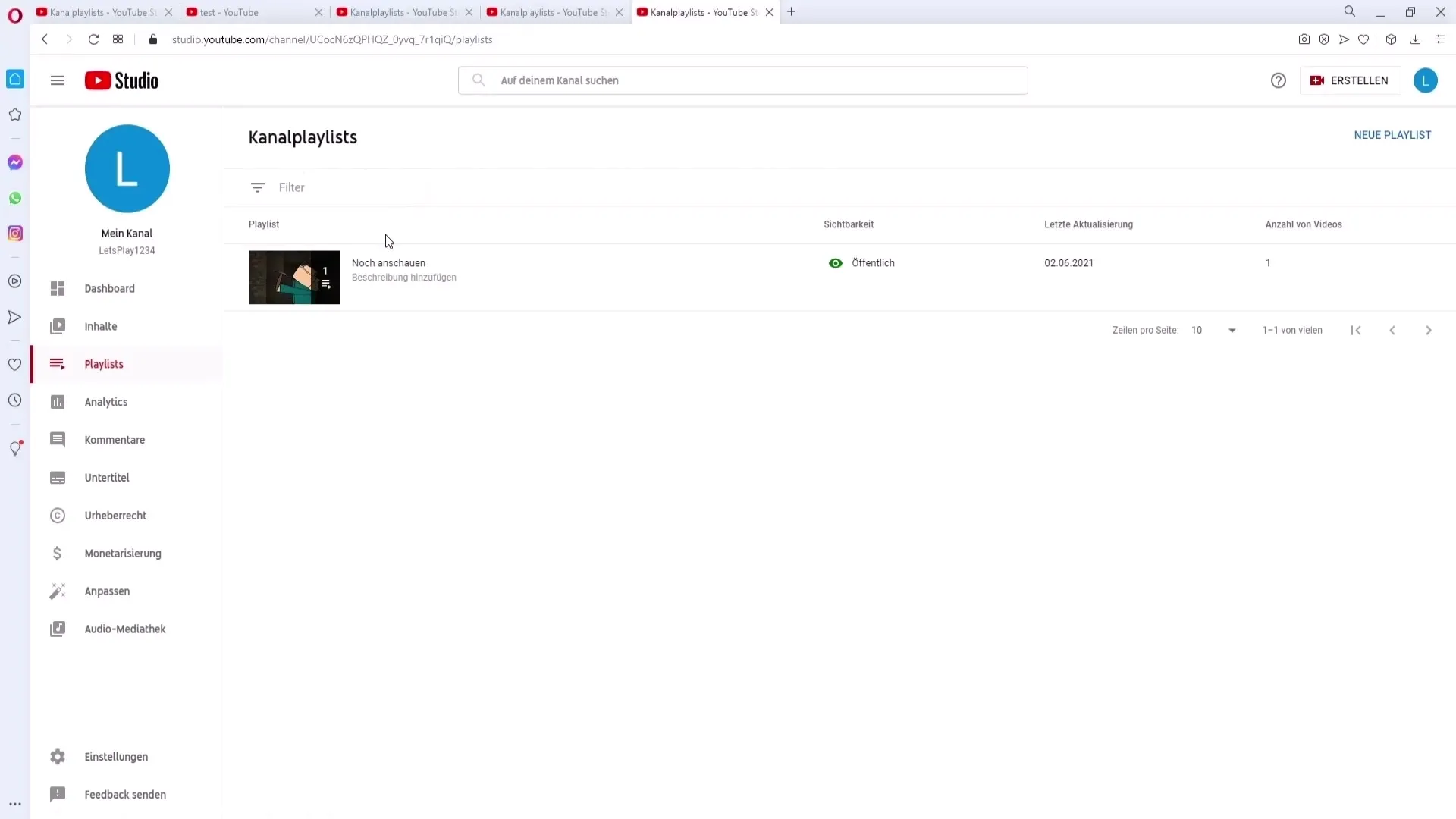This screenshot has width=1456, height=819.
Task: Toggle sidebar menu collapse button
Action: click(58, 80)
